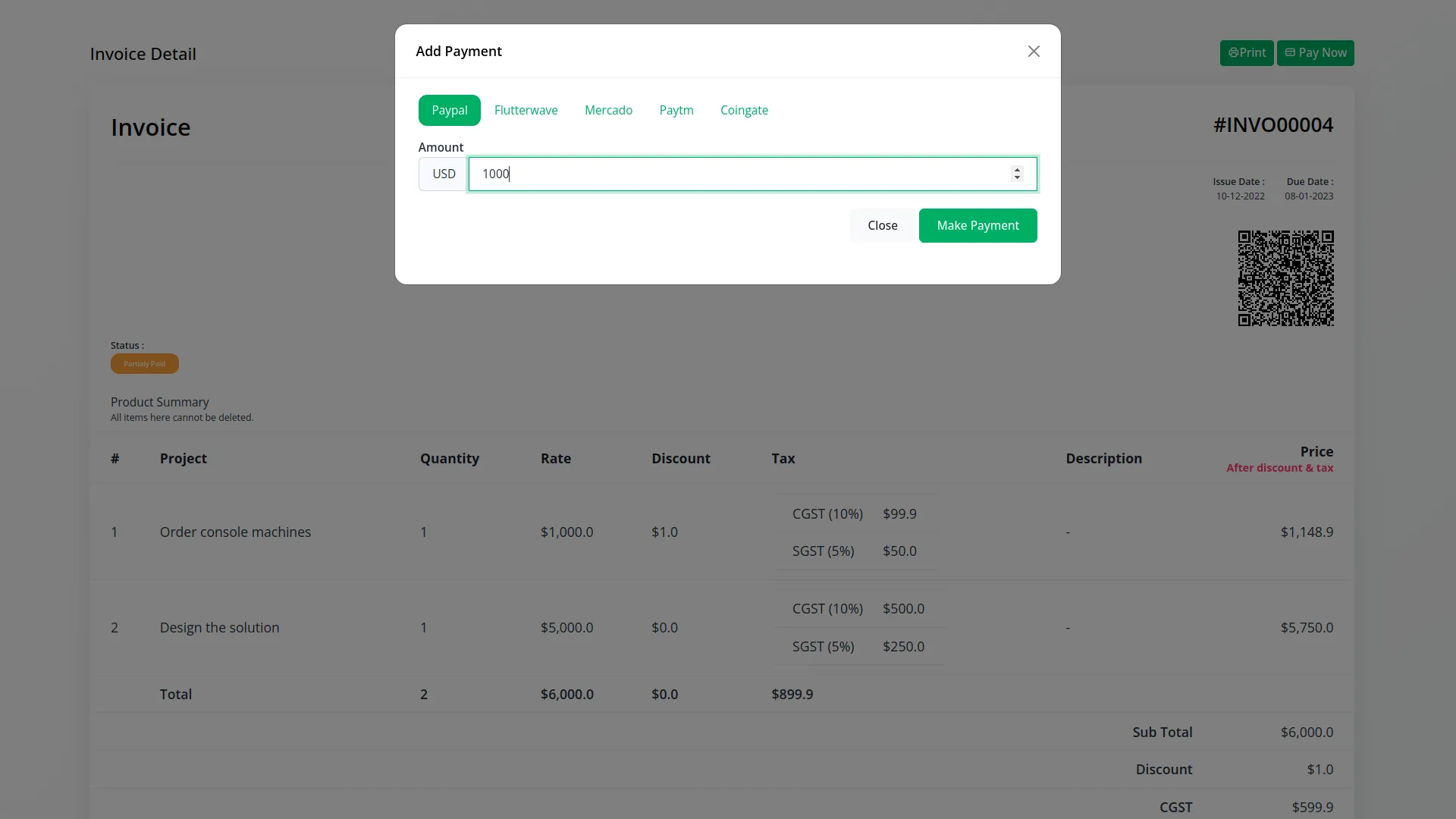Screen dimensions: 1456x819
Task: Click into the Amount input field
Action: (x=736, y=174)
